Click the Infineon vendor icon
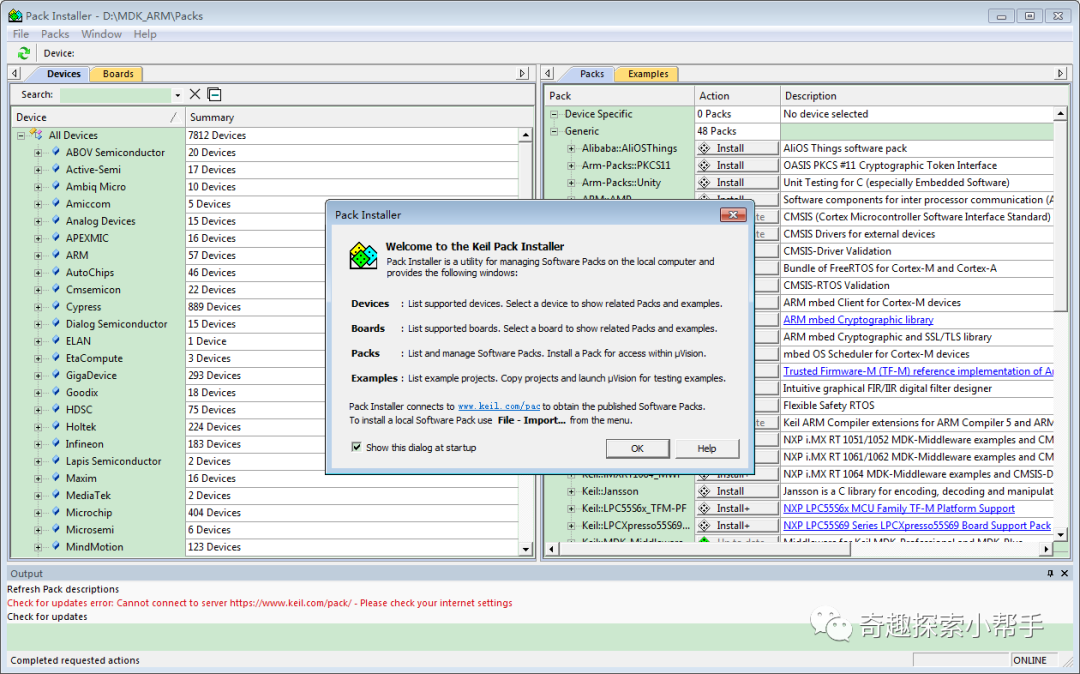This screenshot has width=1080, height=674. (56, 444)
